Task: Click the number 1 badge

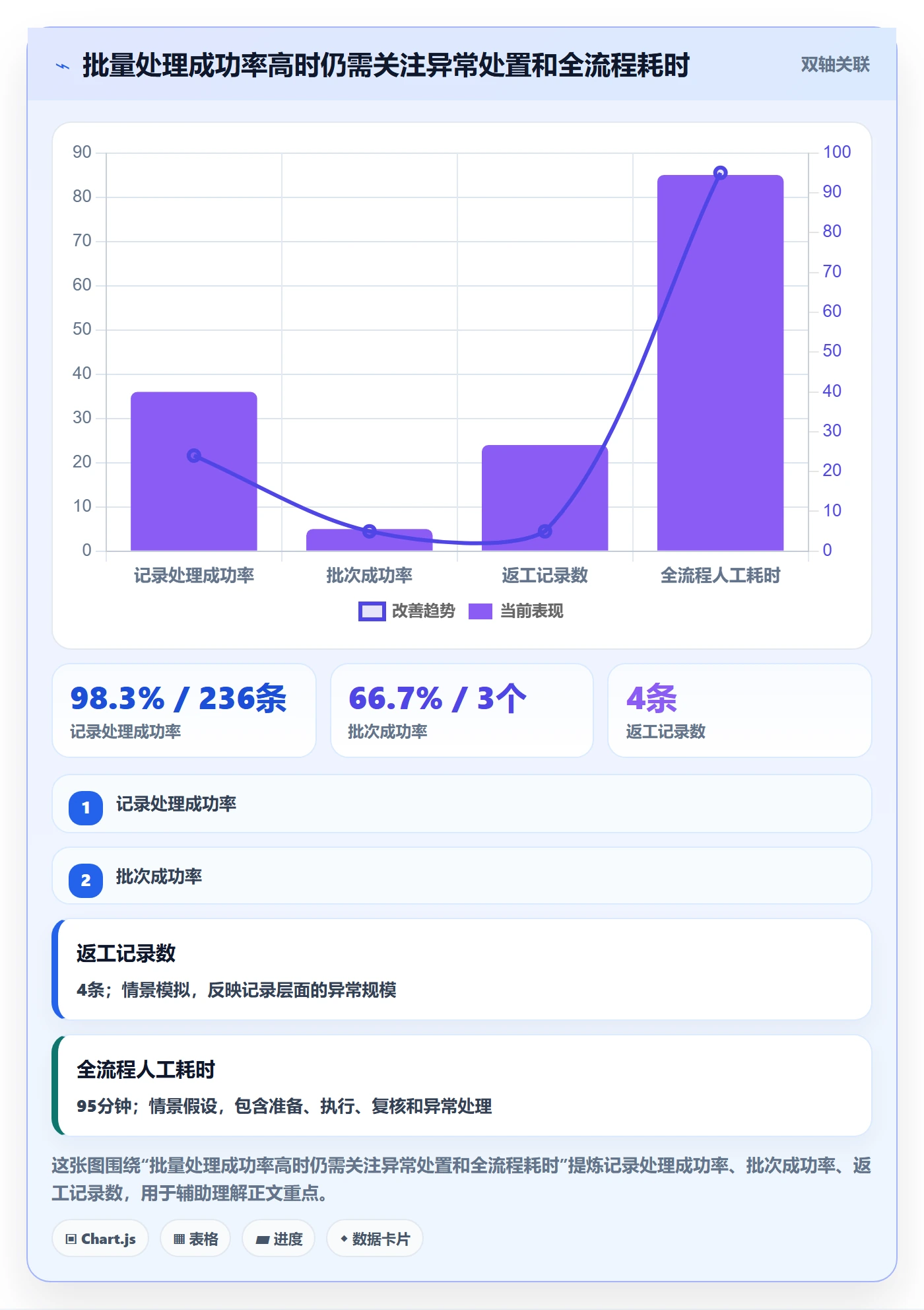Action: 86,808
